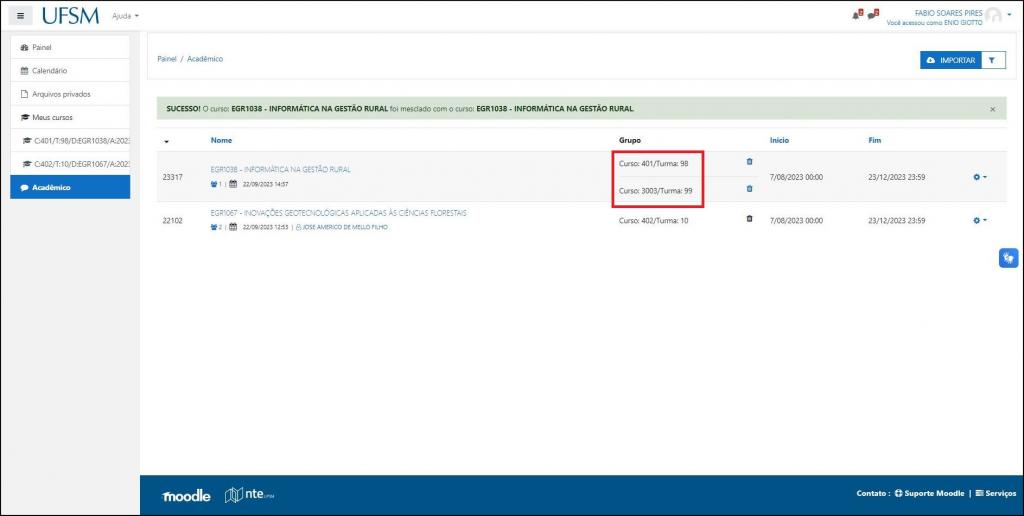Select Calendário in the sidebar
This screenshot has height=516, width=1024.
50,71
